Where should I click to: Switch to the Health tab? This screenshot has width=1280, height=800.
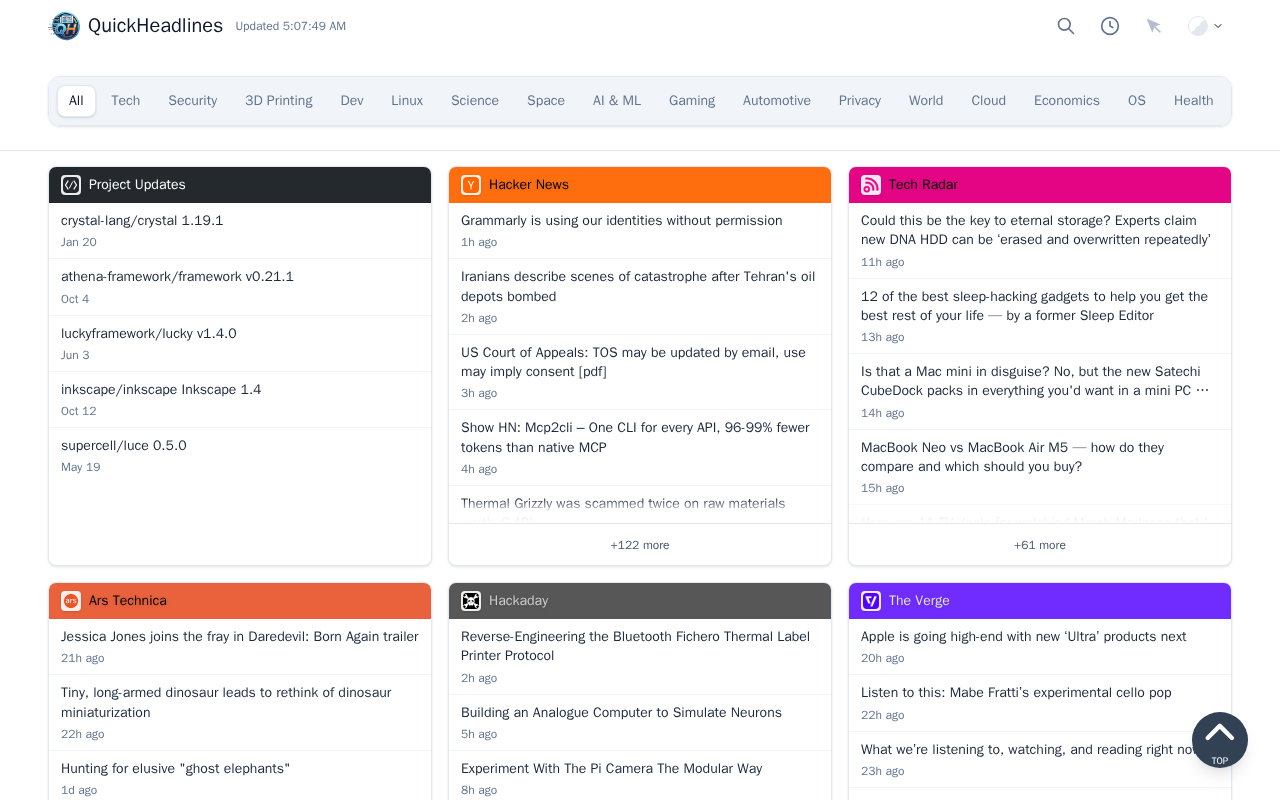click(1194, 101)
